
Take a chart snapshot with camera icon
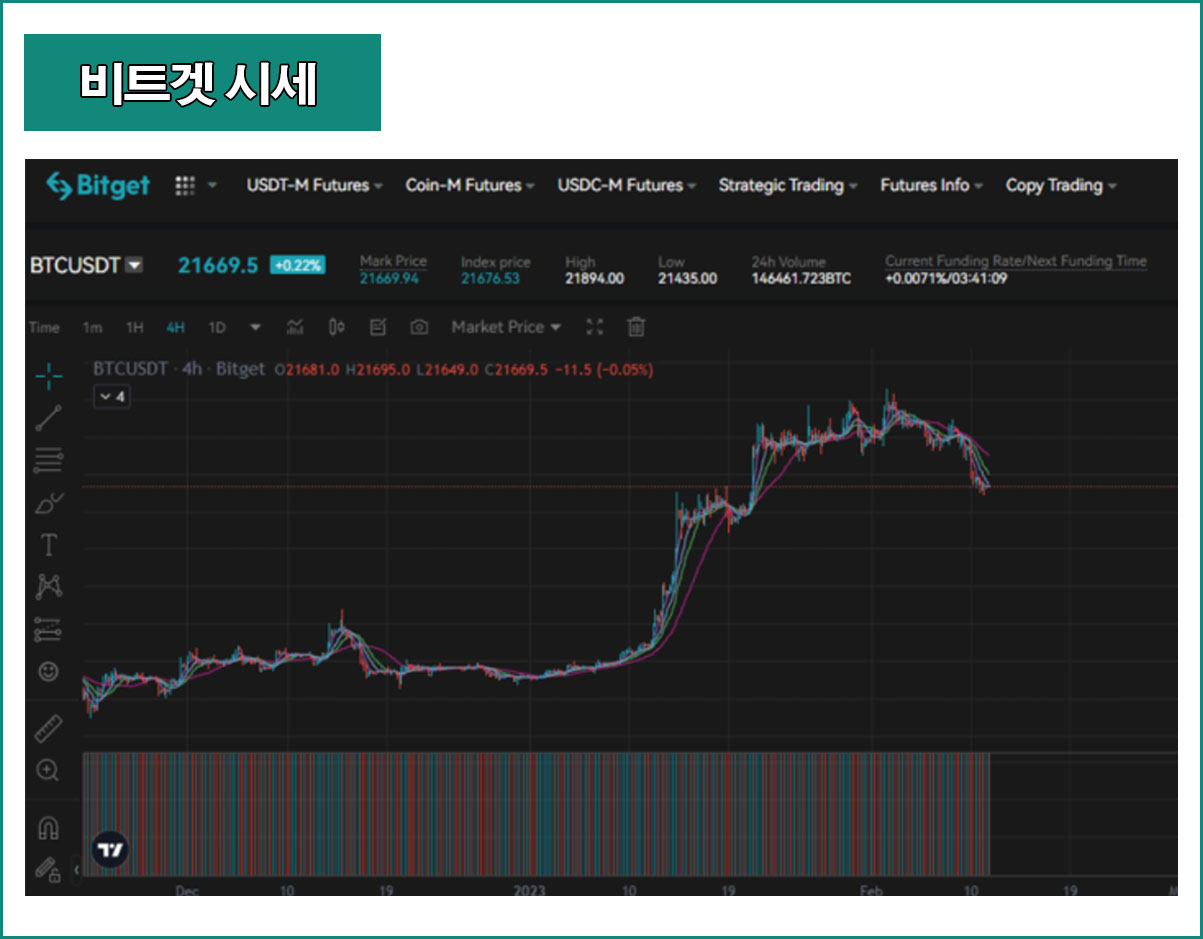tap(420, 327)
